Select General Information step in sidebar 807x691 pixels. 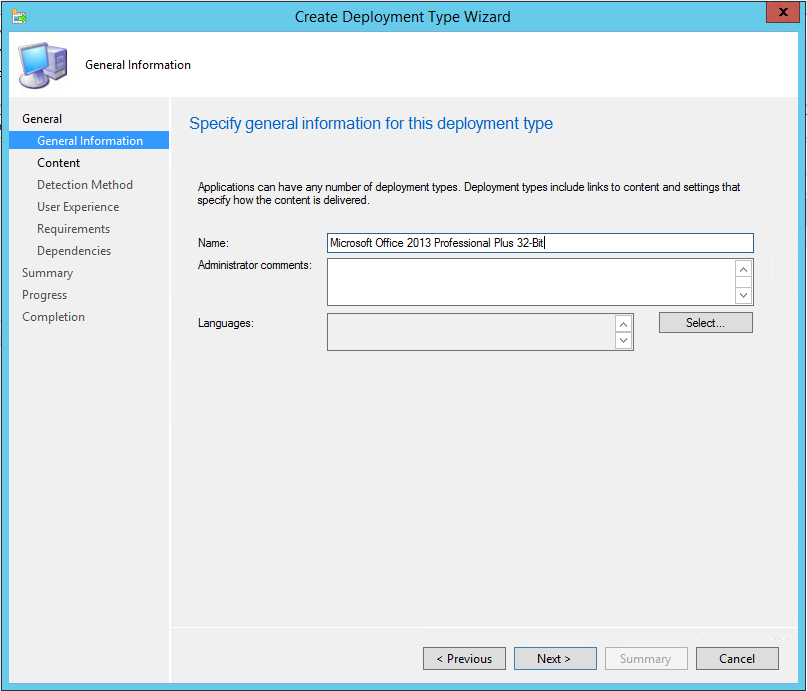90,141
